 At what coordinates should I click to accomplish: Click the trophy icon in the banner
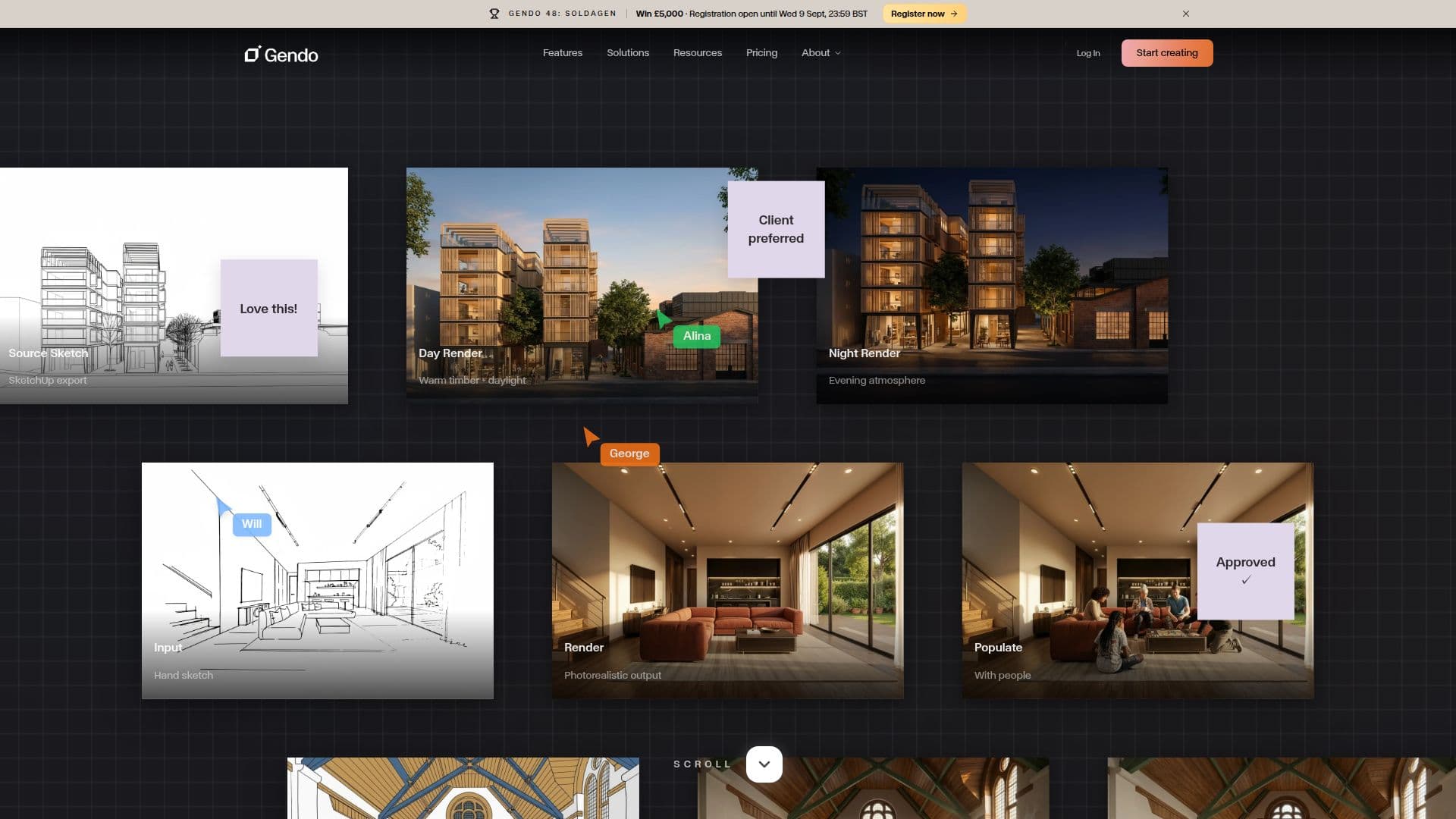(494, 14)
